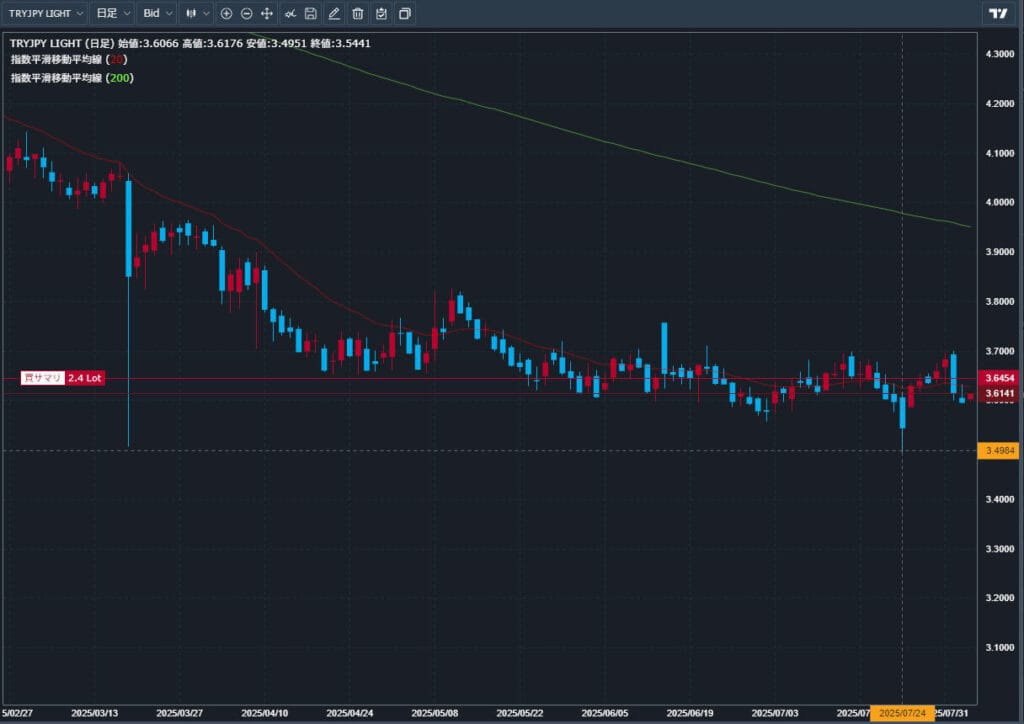Select the four-arrow move/pan tool
The height and width of the screenshot is (724, 1024).
pos(266,13)
